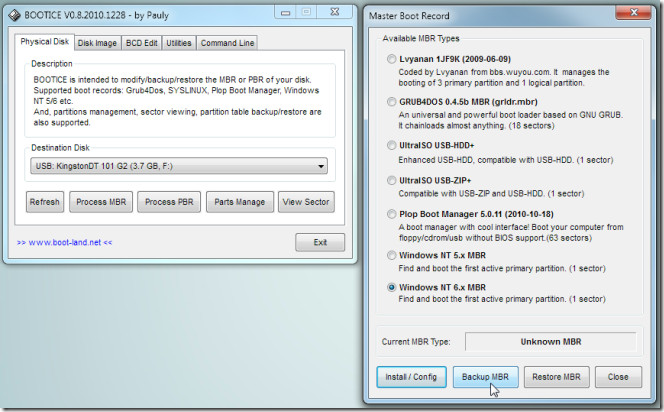Select Windows NT 6.x MBR radio button
The image size is (664, 412).
coord(391,287)
